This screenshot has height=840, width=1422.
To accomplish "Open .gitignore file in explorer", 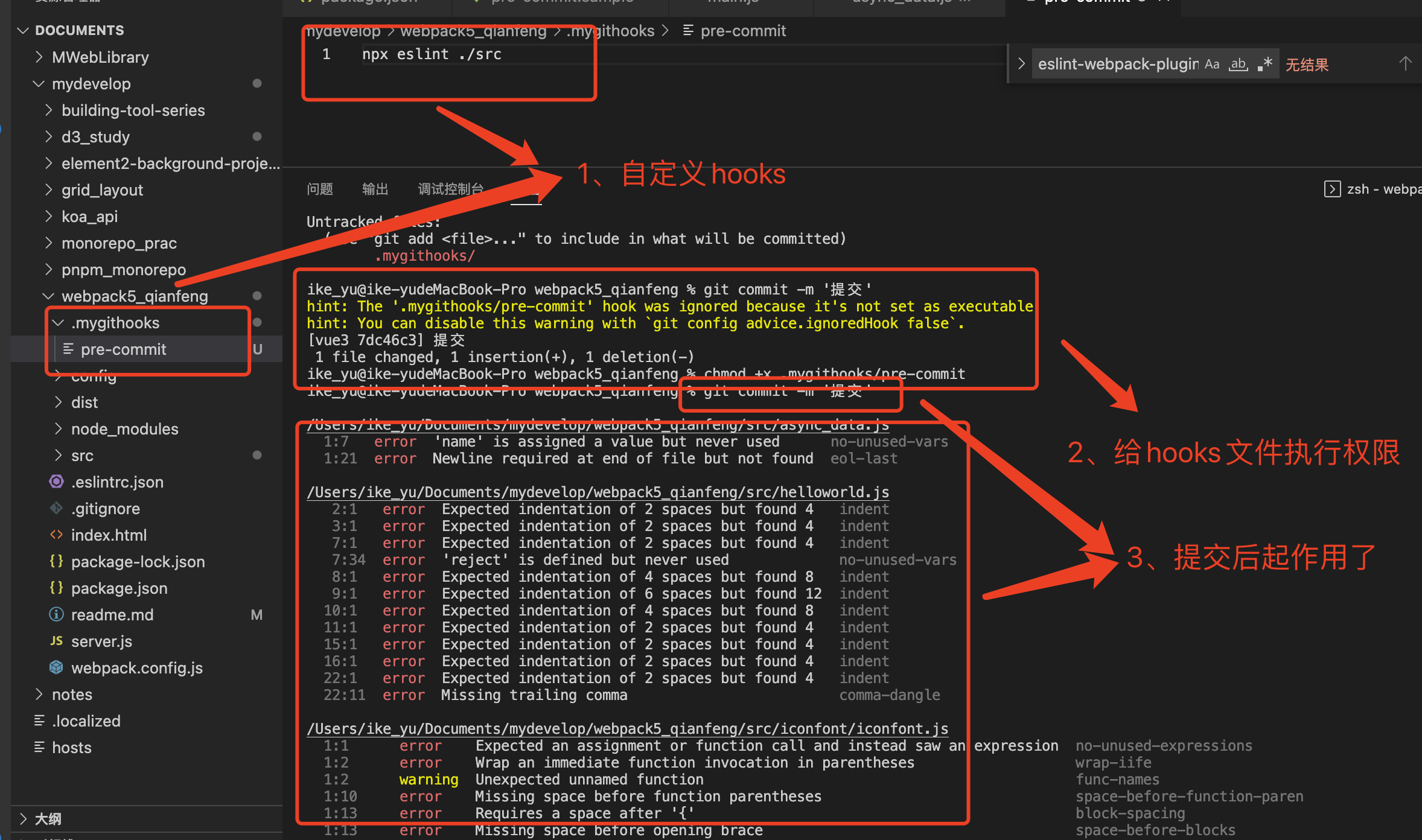I will coord(105,509).
